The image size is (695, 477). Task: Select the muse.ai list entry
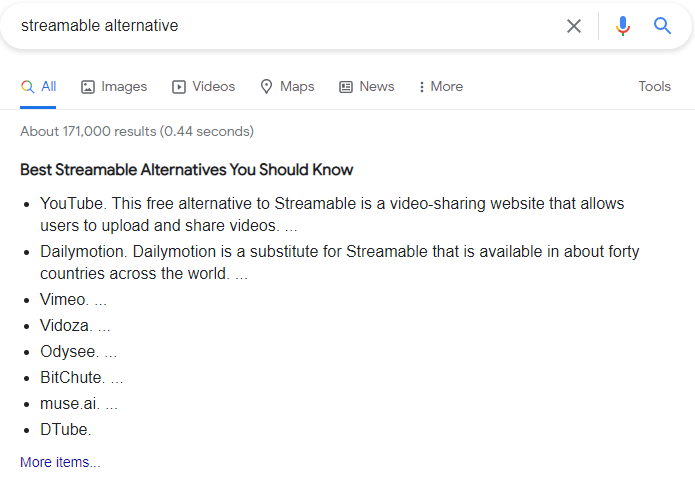pos(79,404)
